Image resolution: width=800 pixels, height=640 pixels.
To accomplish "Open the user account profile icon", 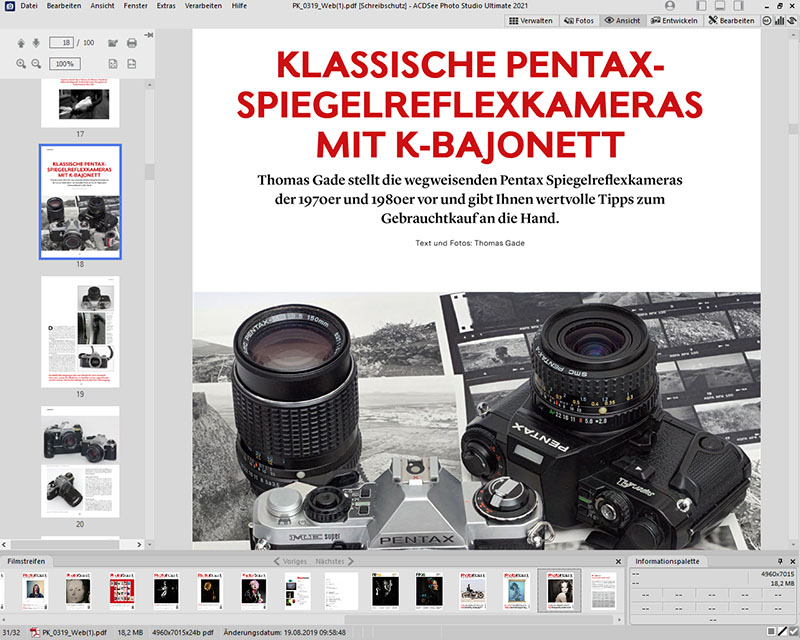I will pyautogui.click(x=670, y=6).
